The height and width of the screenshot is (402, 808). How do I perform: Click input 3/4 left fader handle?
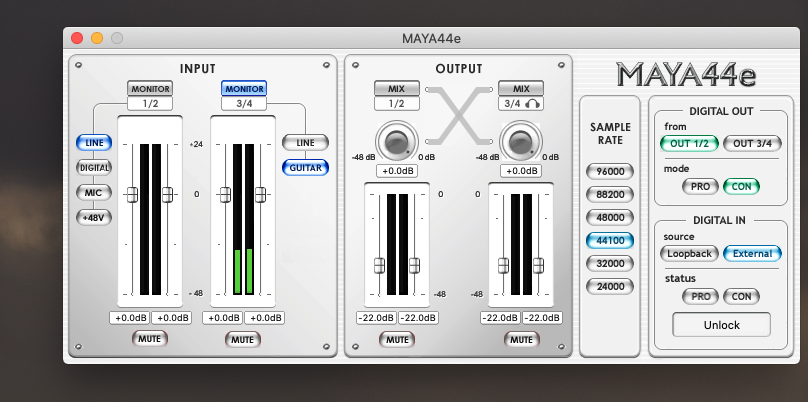click(225, 194)
